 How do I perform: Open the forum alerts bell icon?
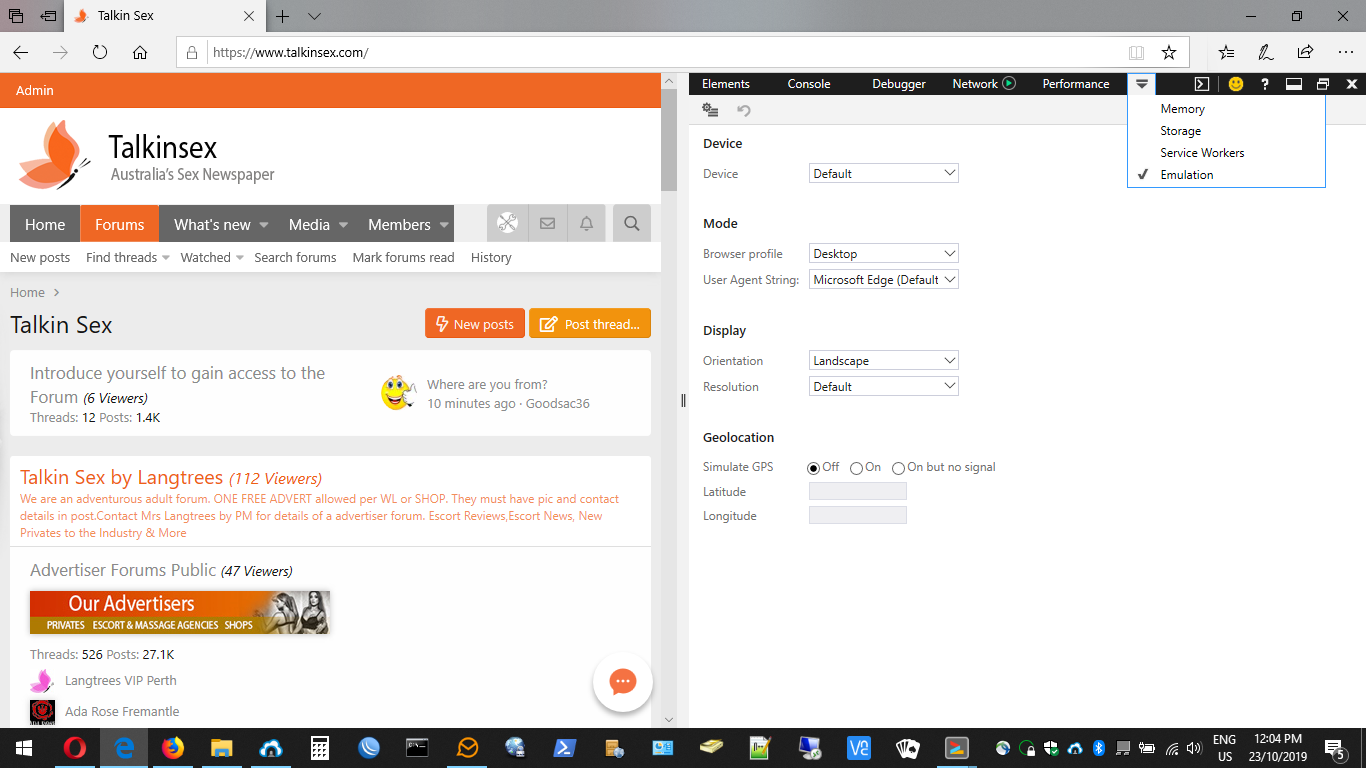click(587, 224)
